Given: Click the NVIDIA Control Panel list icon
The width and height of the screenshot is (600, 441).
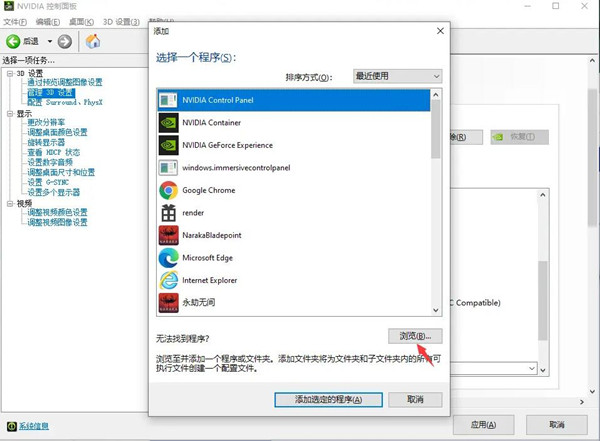Looking at the screenshot, I should [168, 100].
